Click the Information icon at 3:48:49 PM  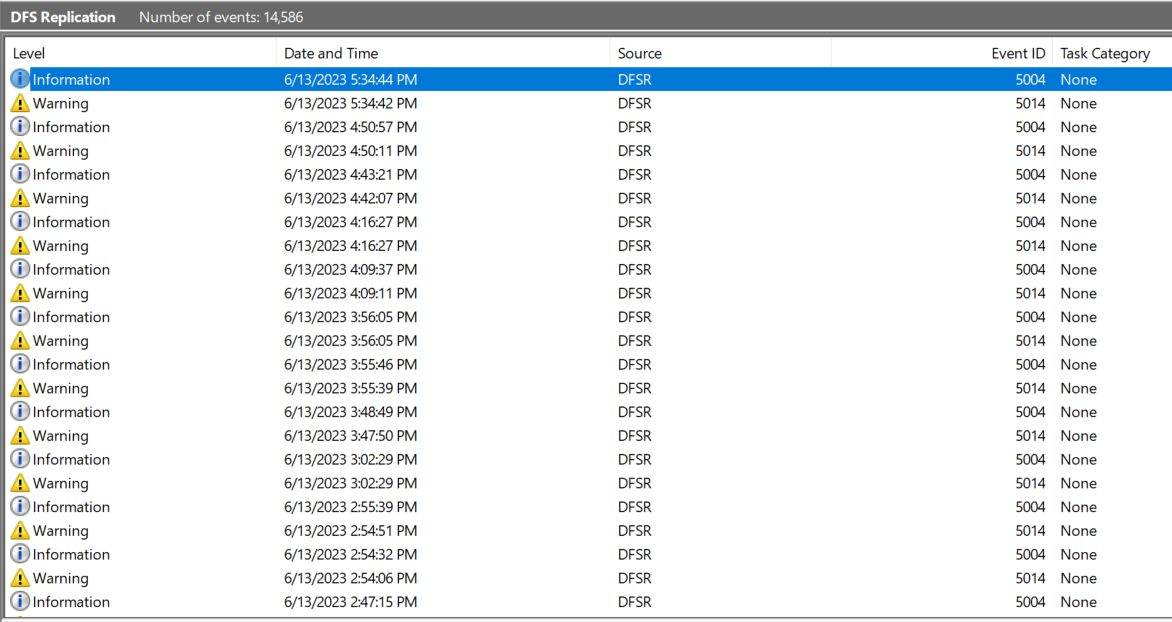point(20,411)
